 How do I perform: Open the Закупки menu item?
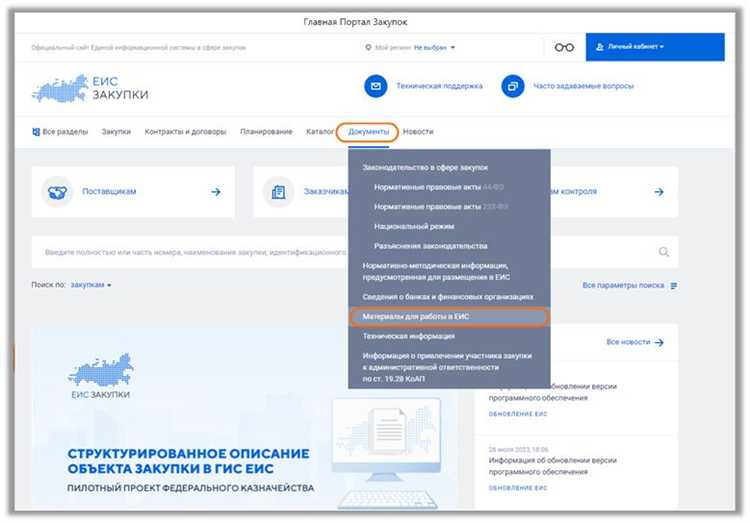(x=116, y=132)
